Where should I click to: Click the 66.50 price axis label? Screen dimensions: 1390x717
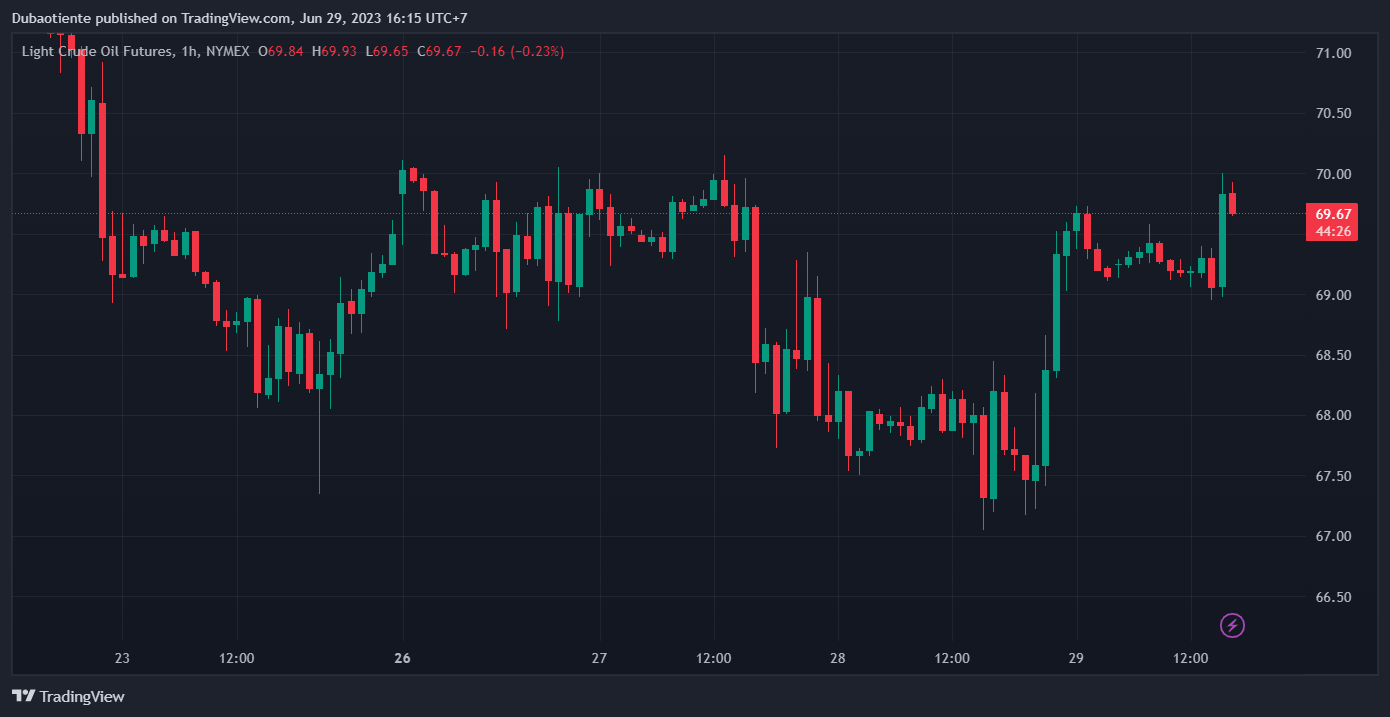point(1333,597)
